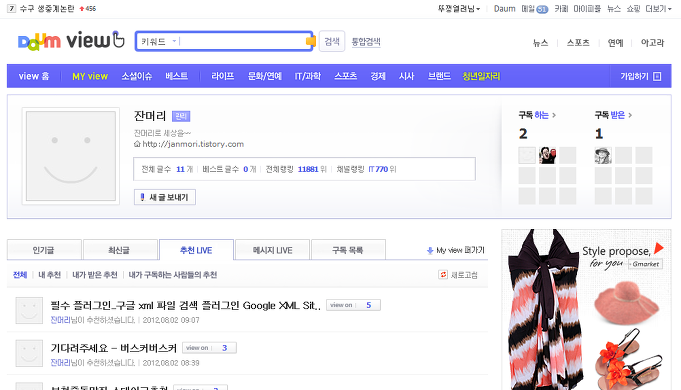Select 내가 받은 추천 filter
The width and height of the screenshot is (681, 390).
pyautogui.click(x=95, y=274)
